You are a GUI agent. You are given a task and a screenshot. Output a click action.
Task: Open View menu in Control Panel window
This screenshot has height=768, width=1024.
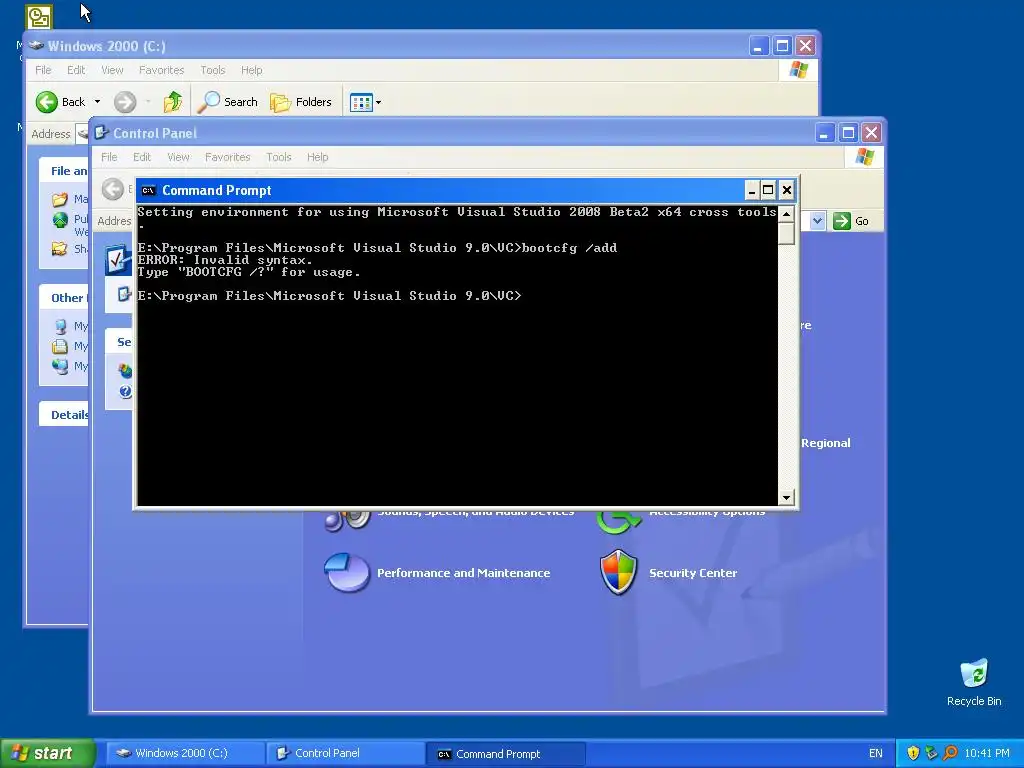click(x=178, y=157)
